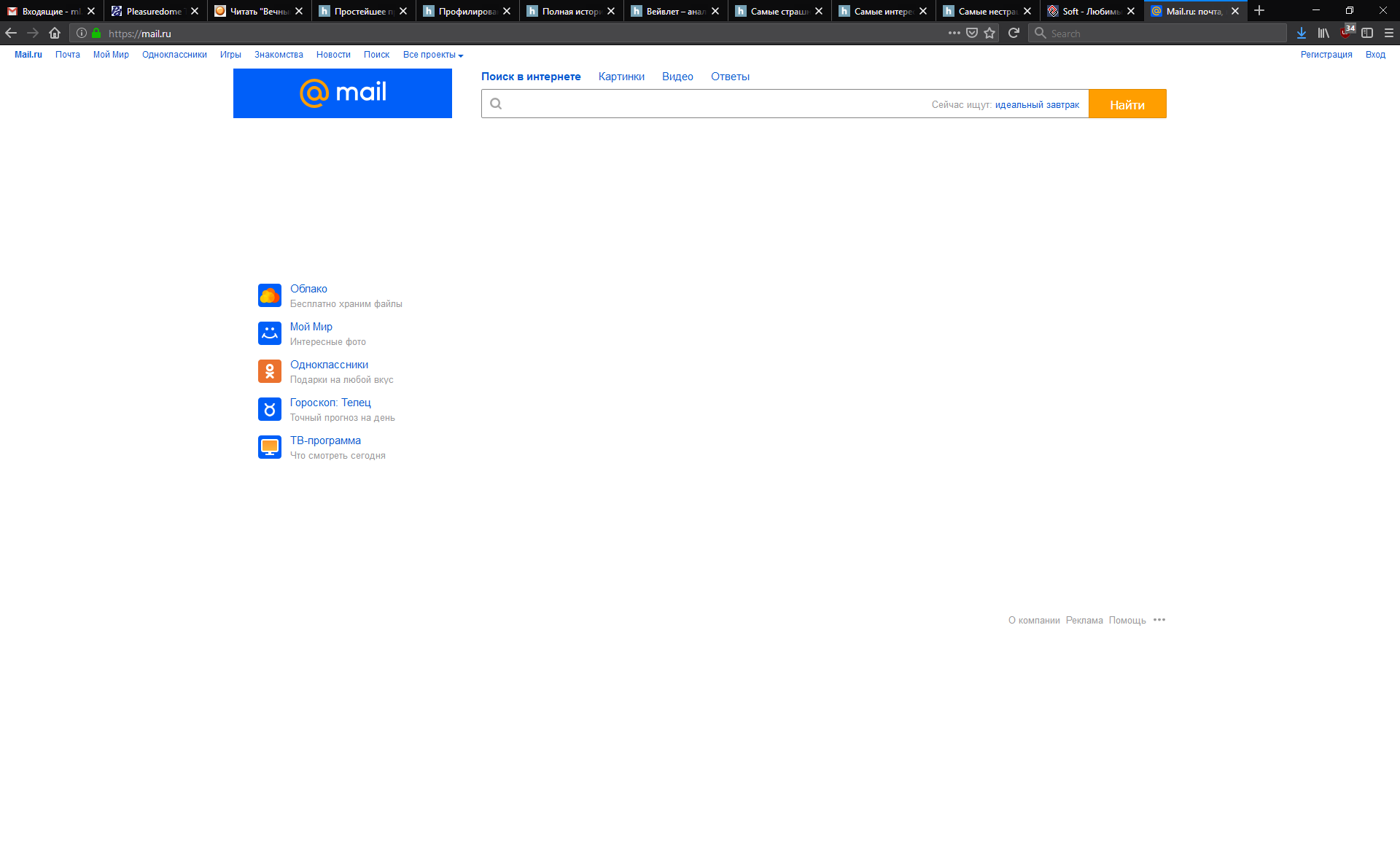1400x846 pixels.
Task: Click the Вход login link
Action: pos(1375,55)
